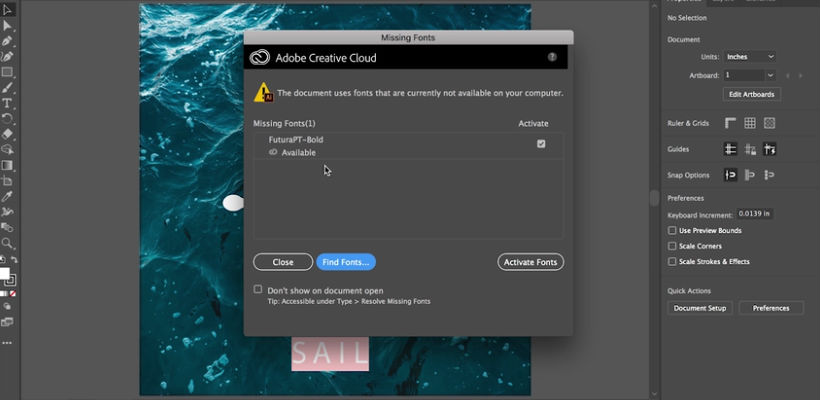Click the Close button in dialog

point(283,262)
